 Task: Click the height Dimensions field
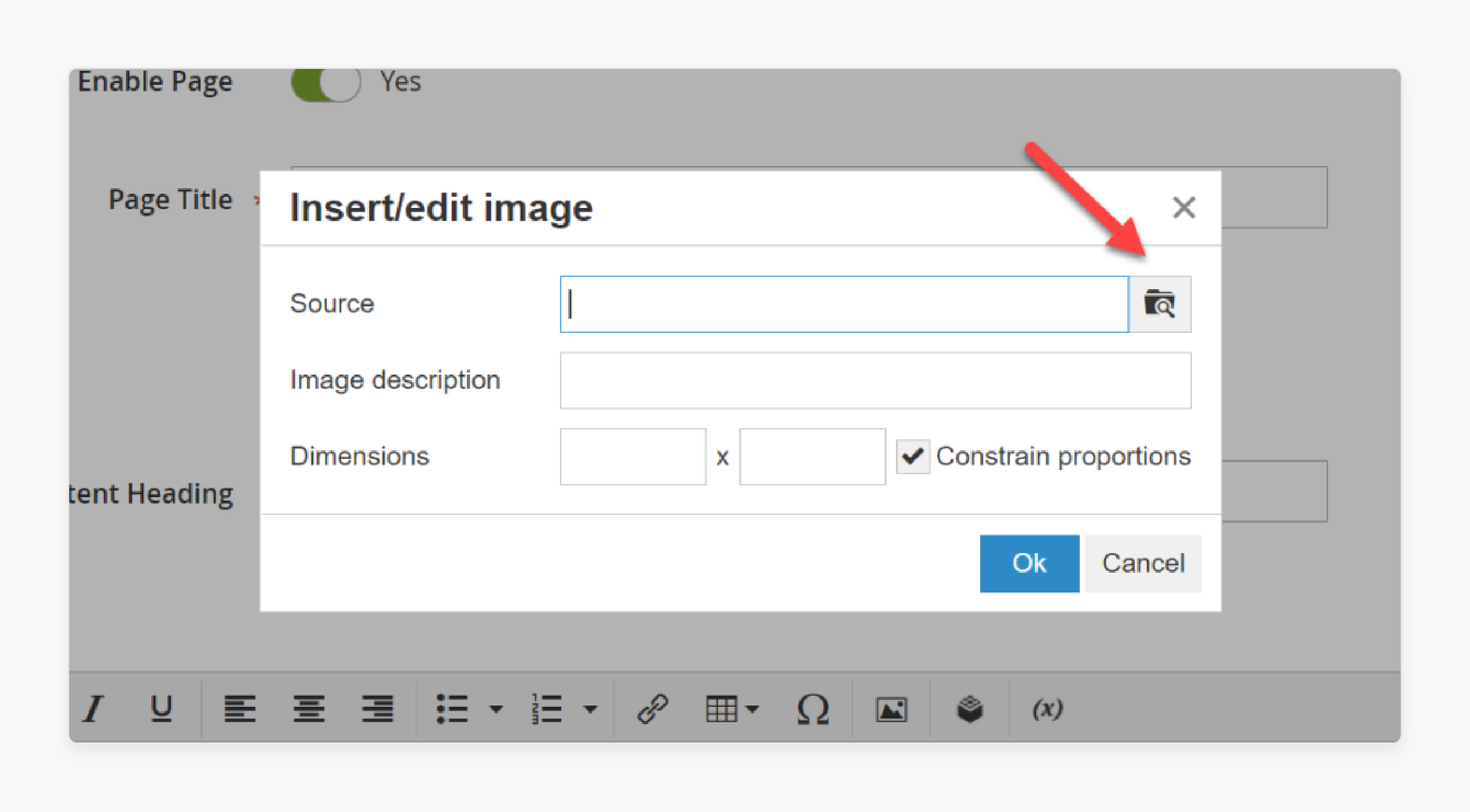pos(812,456)
